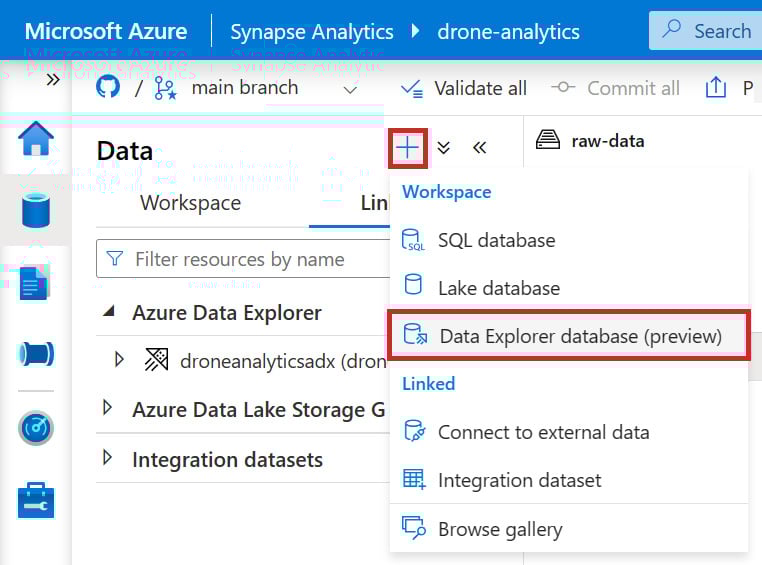Viewport: 762px width, 565px height.
Task: Choose Data Explorer database (preview)
Action: point(569,336)
